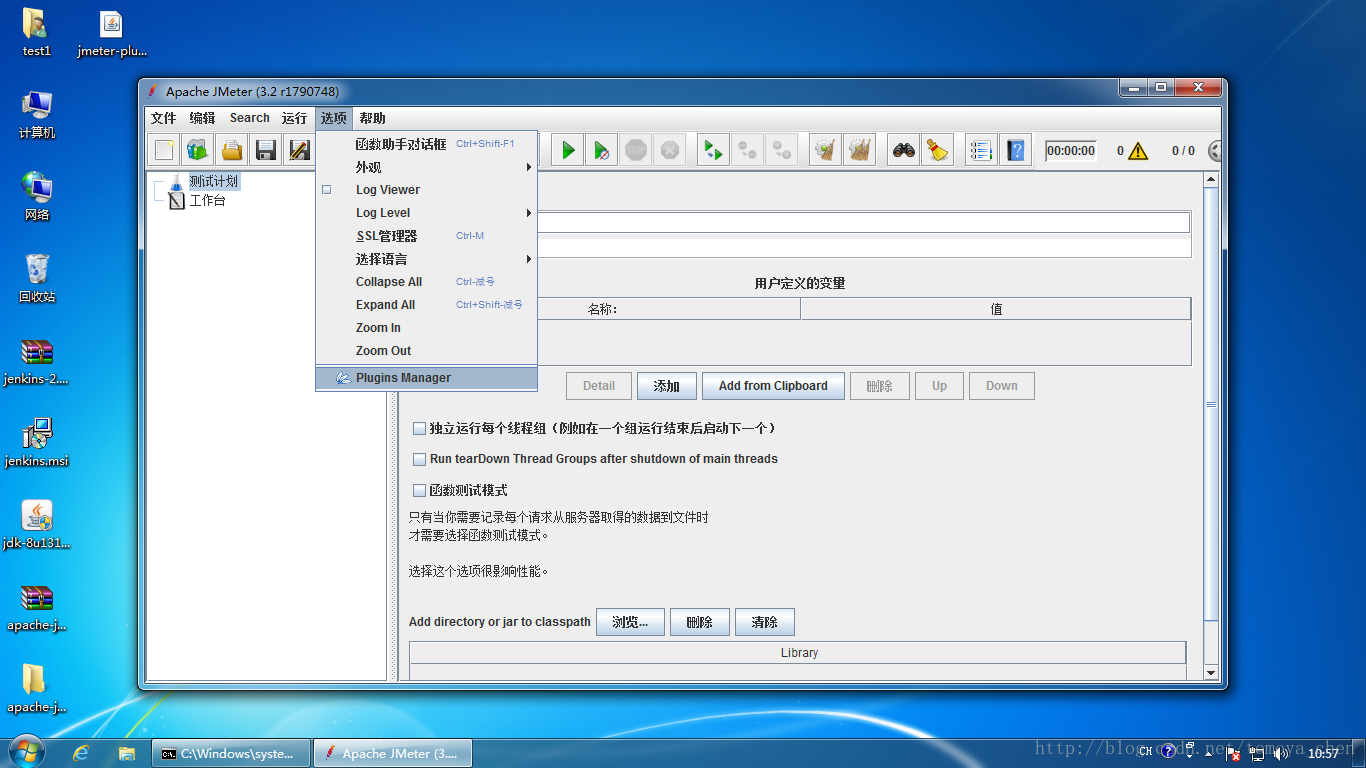Click the taskbar clock showing 10:57
Viewport: 1366px width, 768px height.
point(1322,754)
